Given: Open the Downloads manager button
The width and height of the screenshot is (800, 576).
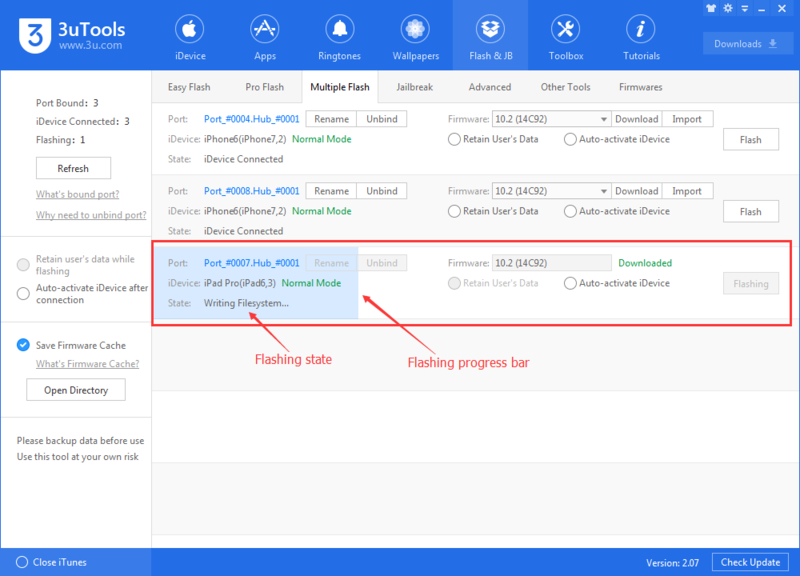Looking at the screenshot, I should point(747,44).
